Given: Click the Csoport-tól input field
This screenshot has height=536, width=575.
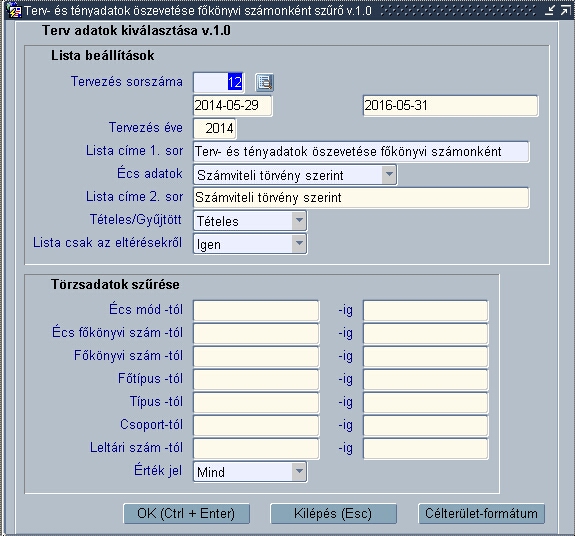Looking at the screenshot, I should click(x=256, y=425).
